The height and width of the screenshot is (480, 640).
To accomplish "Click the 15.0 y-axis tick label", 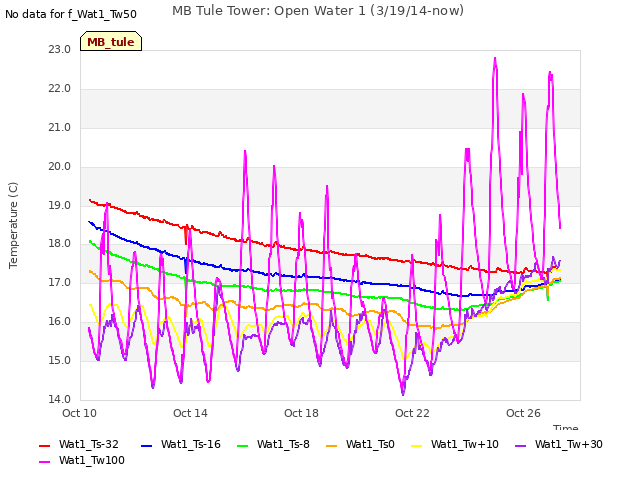I will 60,360.
